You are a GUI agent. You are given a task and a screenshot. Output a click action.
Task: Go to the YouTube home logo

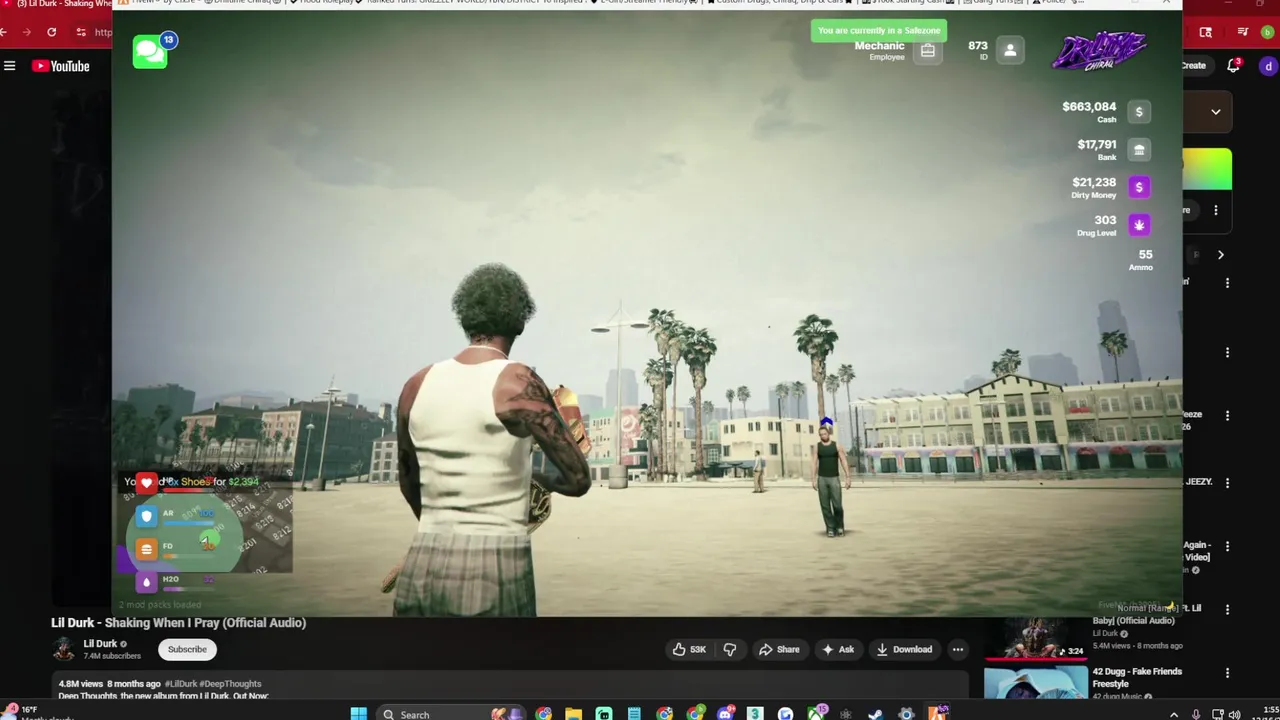61,66
